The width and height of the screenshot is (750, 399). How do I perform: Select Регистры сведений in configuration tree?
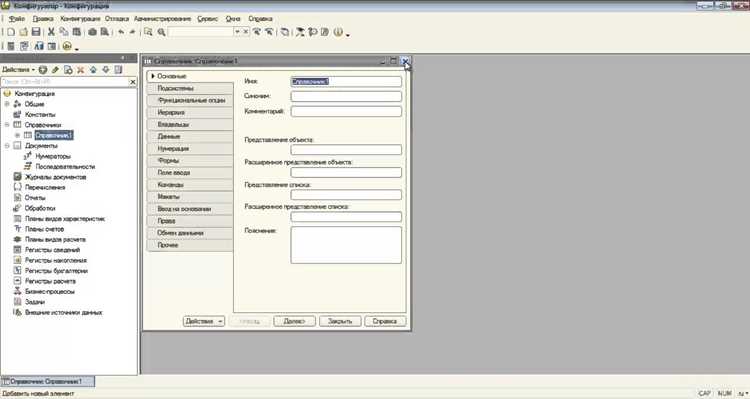(52, 250)
